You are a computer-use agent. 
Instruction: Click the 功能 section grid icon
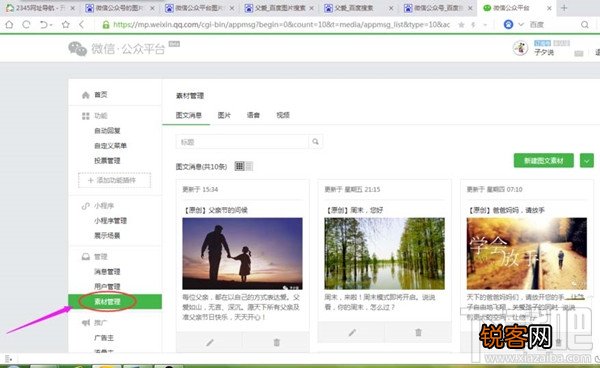coord(85,116)
